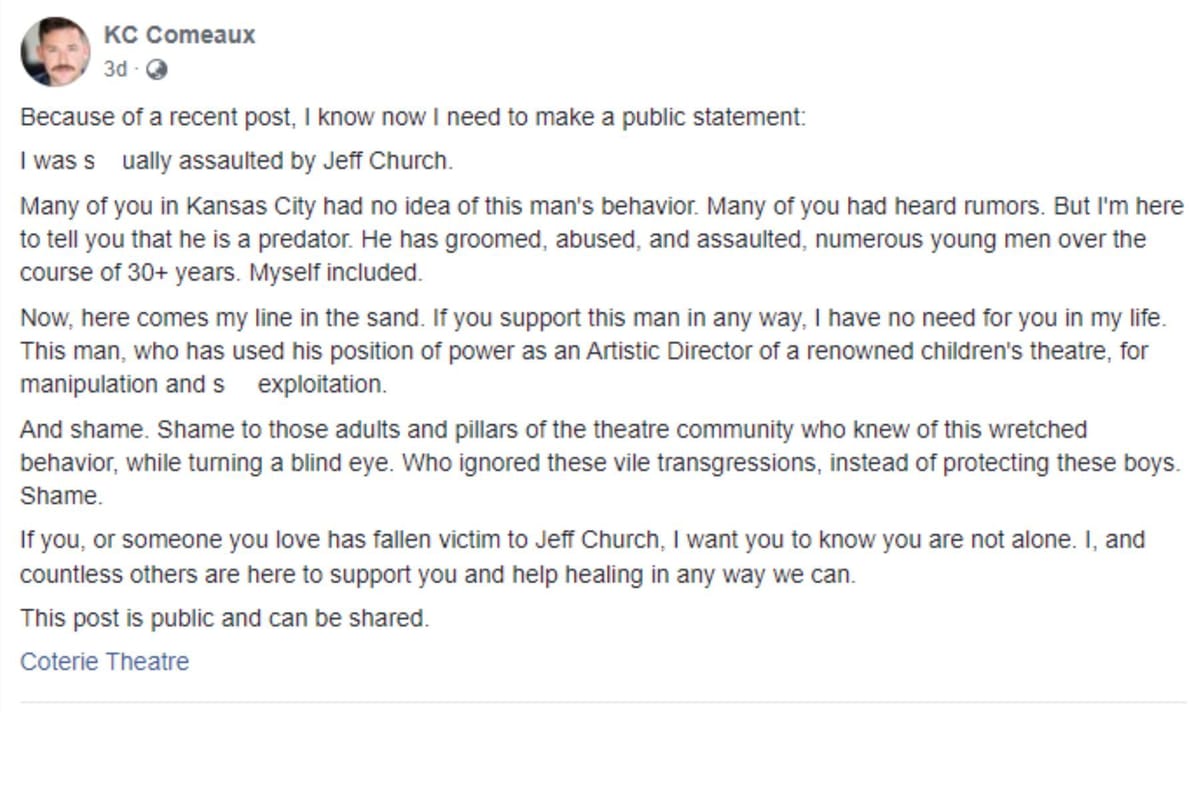Screen dimensions: 1200x800
Task: Open the Coterie Theatre tagged link
Action: click(x=104, y=661)
